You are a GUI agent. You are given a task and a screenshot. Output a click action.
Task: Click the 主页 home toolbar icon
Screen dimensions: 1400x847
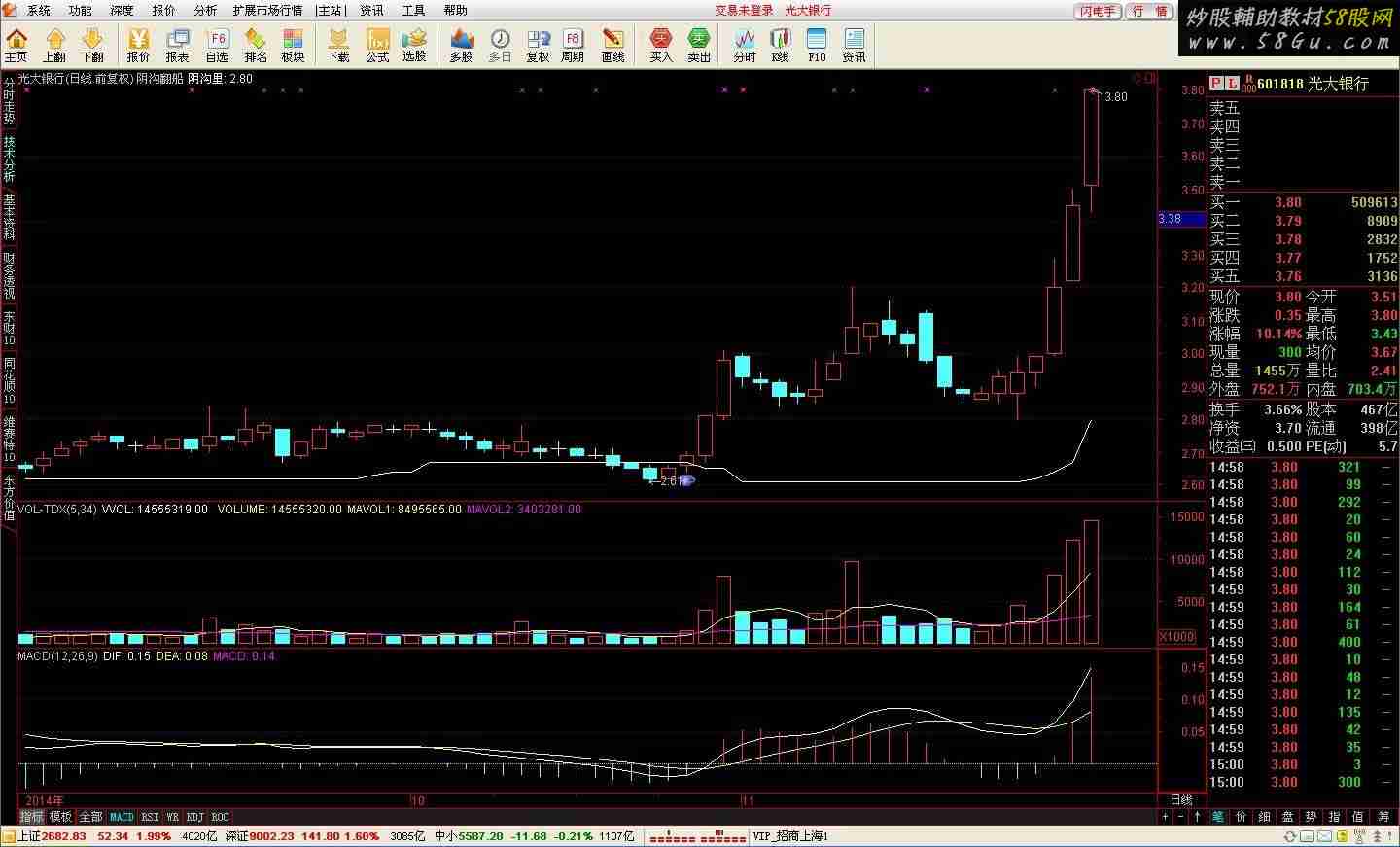(x=17, y=45)
